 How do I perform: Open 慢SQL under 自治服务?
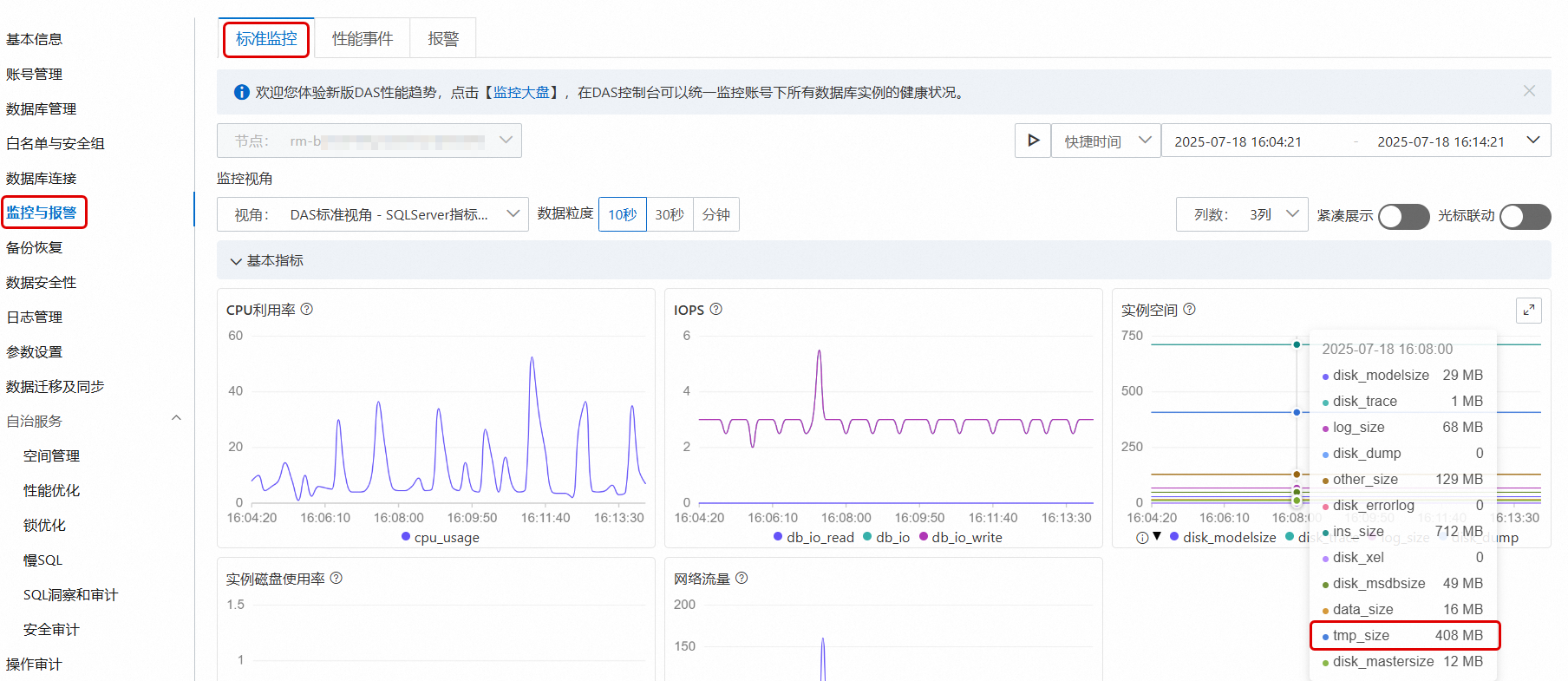[x=43, y=560]
